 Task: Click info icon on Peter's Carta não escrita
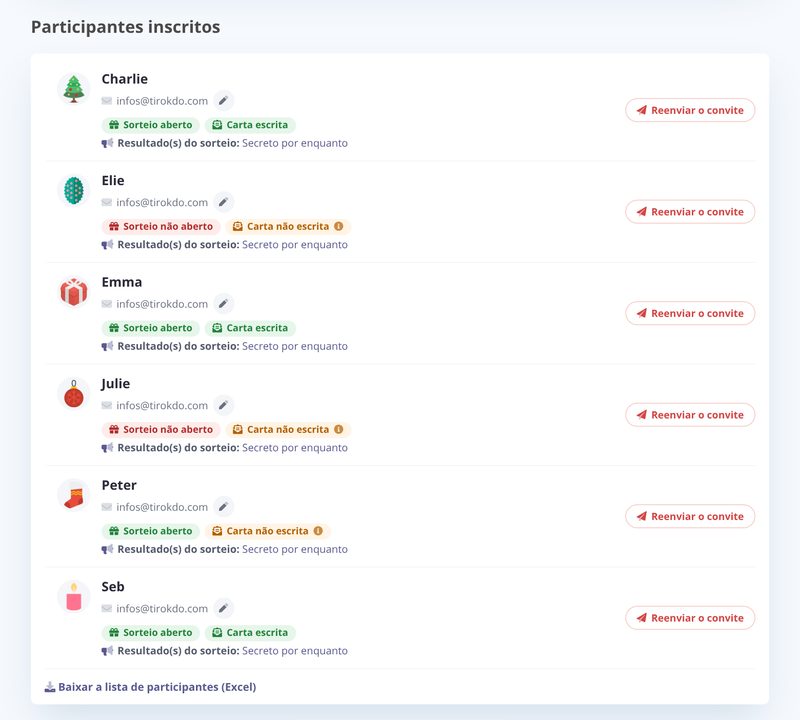(x=318, y=531)
